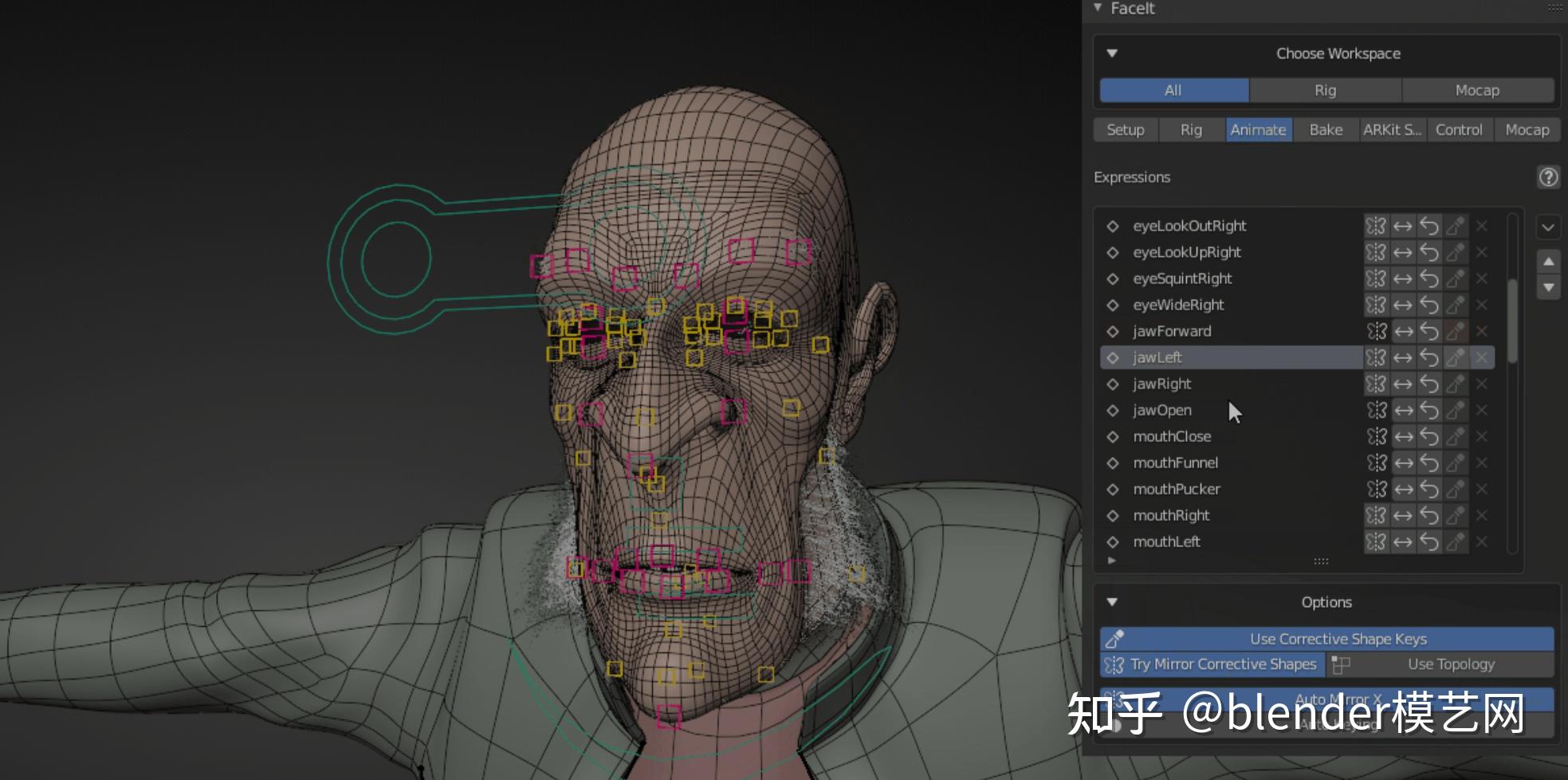Image resolution: width=1568 pixels, height=780 pixels.
Task: Collapse the Choose Workspace section
Action: pyautogui.click(x=1111, y=53)
